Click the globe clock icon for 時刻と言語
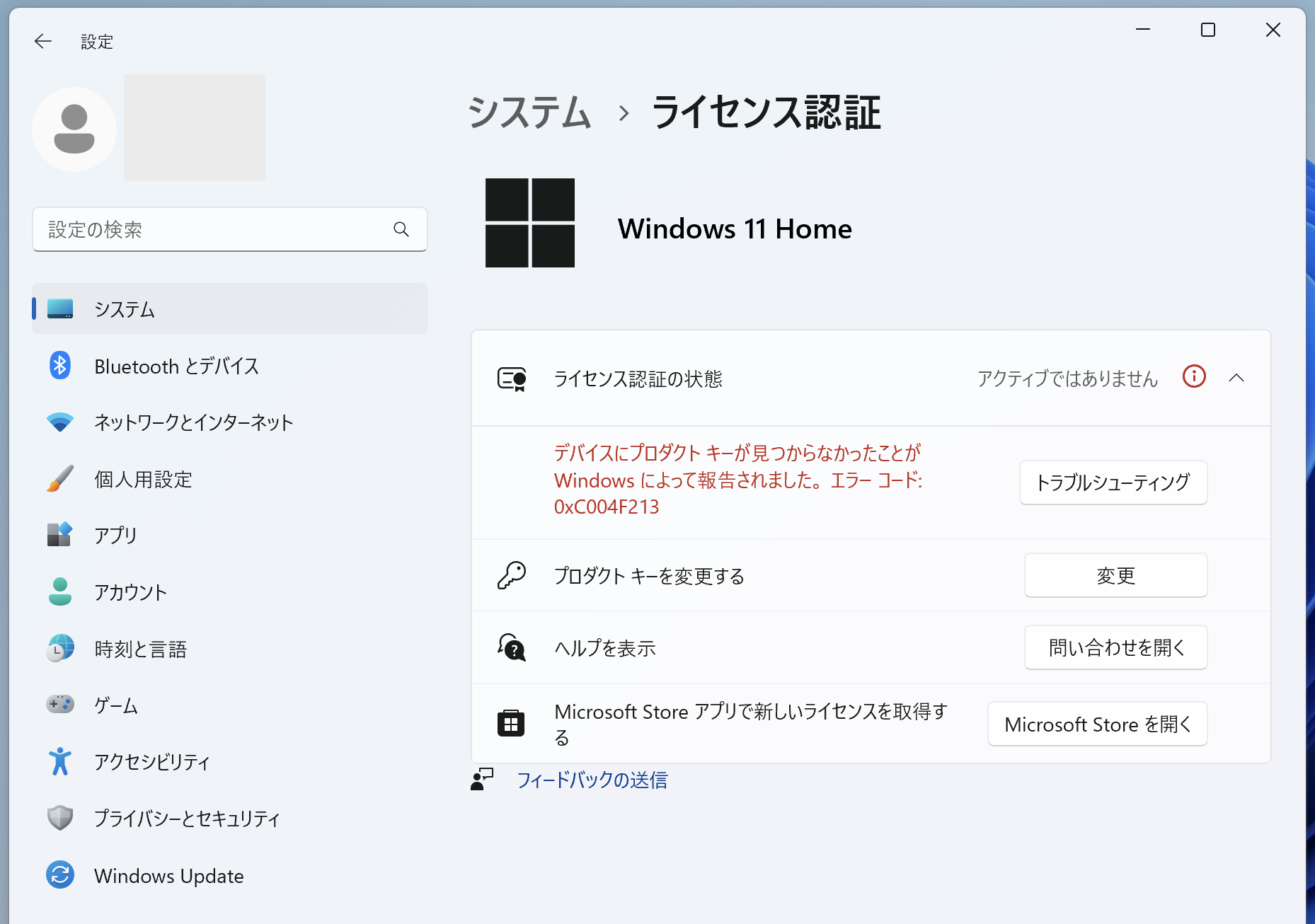Viewport: 1315px width, 924px height. click(x=60, y=648)
